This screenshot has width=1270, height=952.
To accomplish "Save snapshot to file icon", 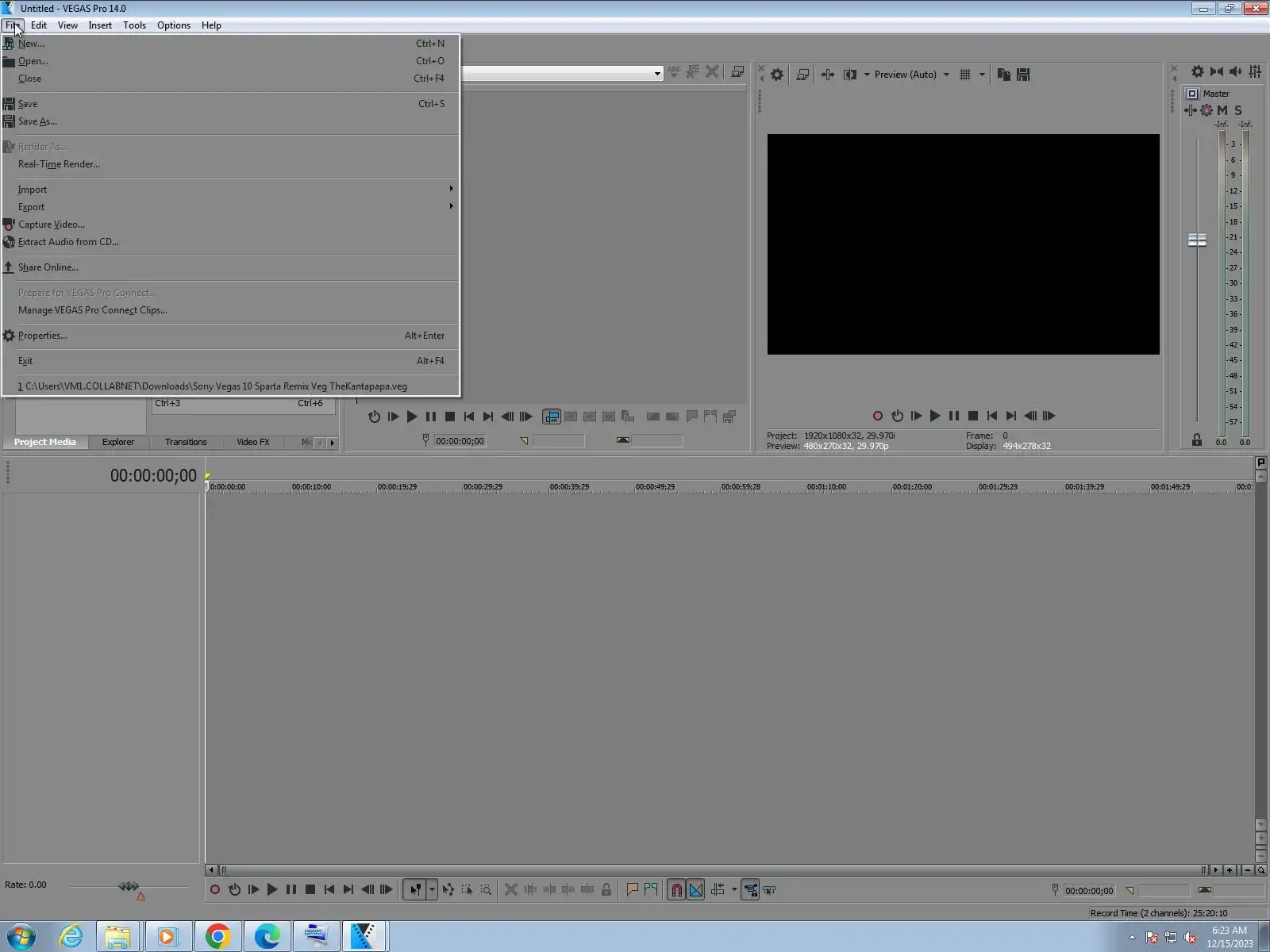I will tap(1023, 75).
